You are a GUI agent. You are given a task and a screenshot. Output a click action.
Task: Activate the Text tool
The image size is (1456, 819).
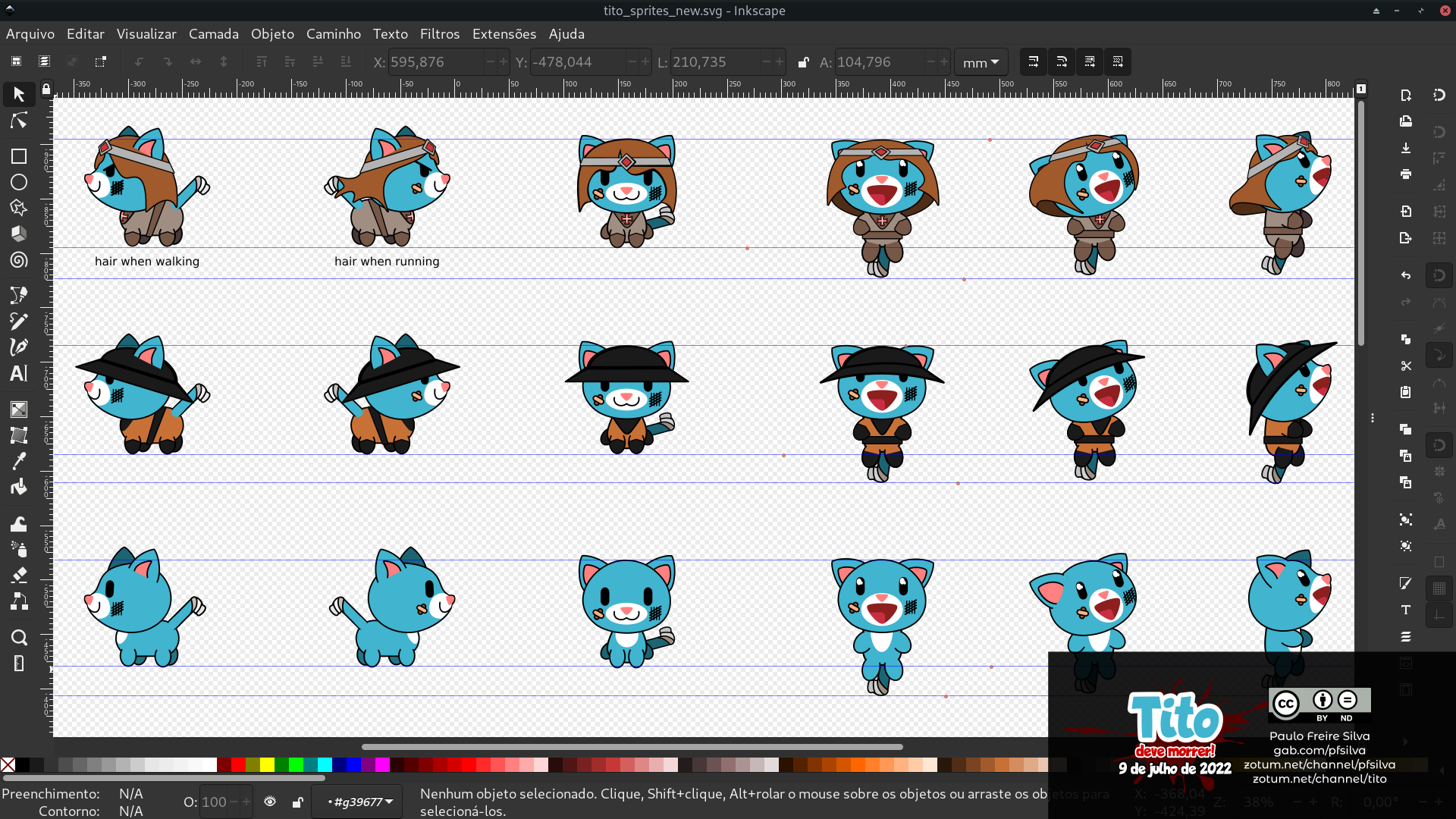[x=18, y=373]
